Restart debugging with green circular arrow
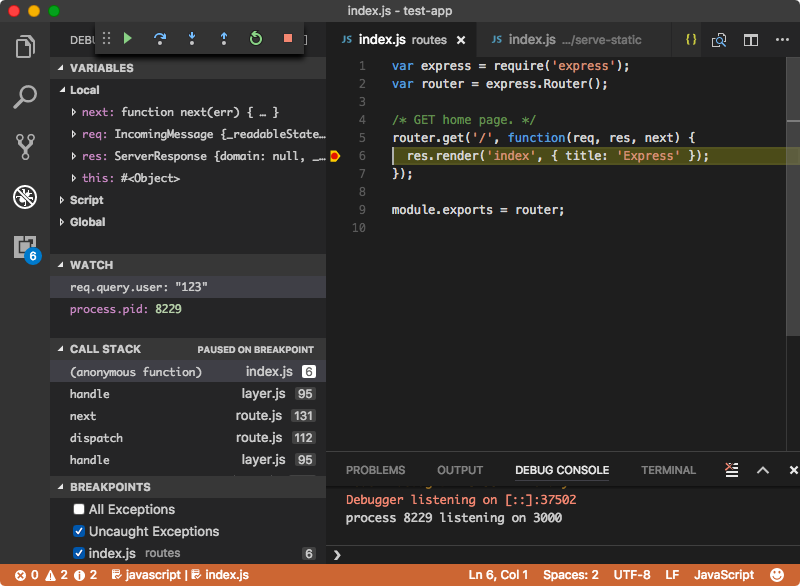 256,38
